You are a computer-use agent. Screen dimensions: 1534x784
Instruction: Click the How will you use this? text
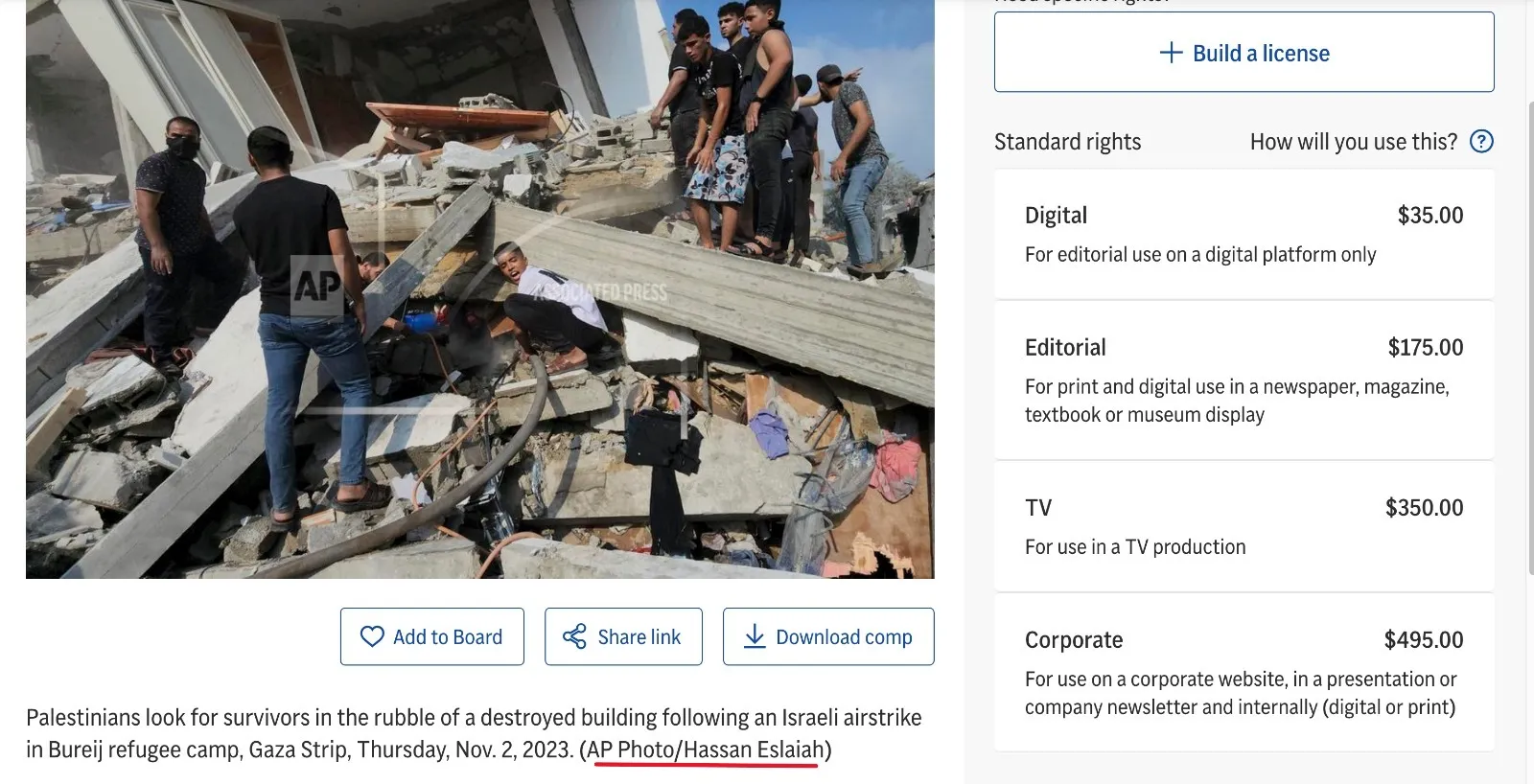pos(1353,142)
